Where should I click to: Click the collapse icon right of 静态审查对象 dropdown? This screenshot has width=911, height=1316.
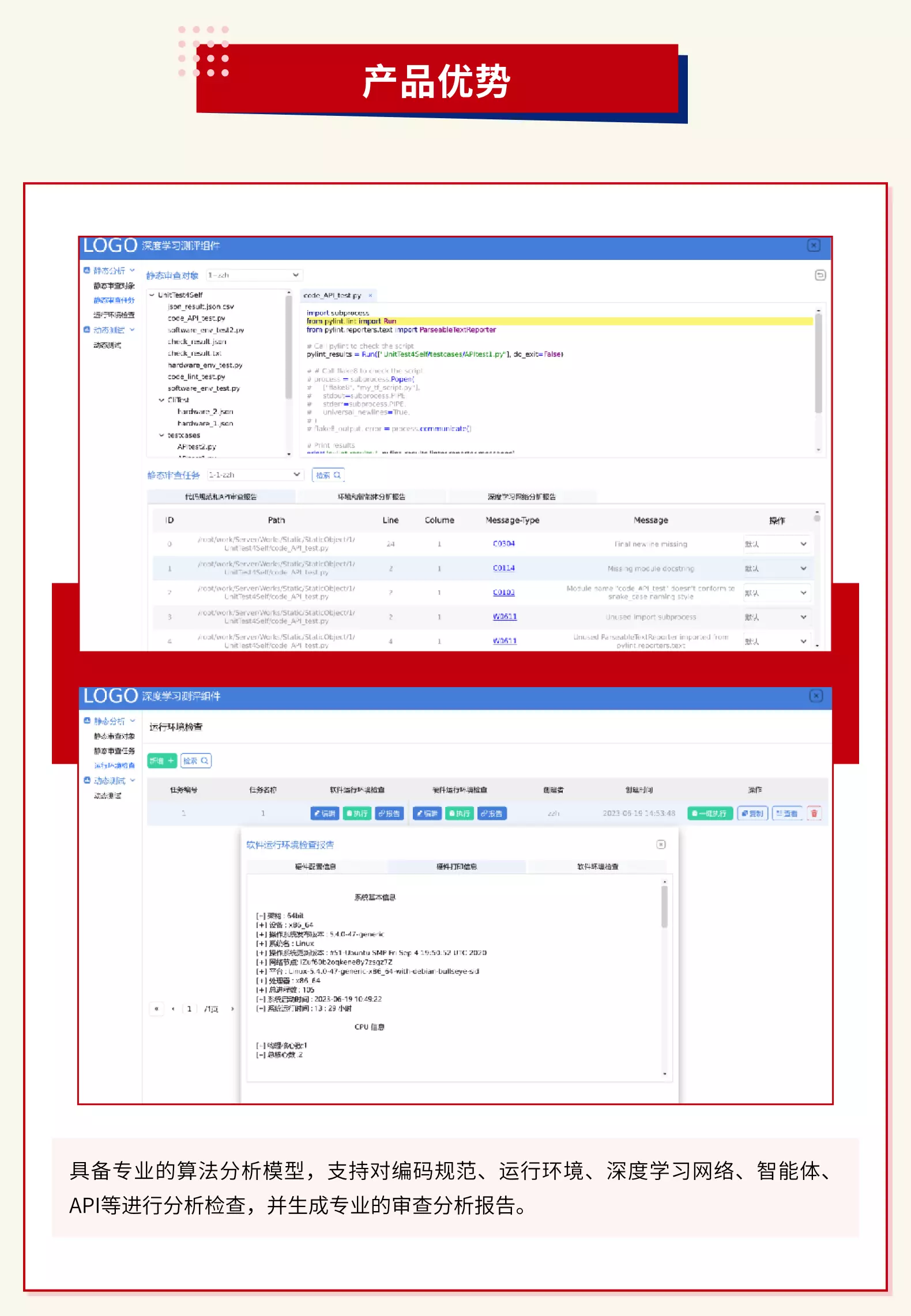(820, 276)
